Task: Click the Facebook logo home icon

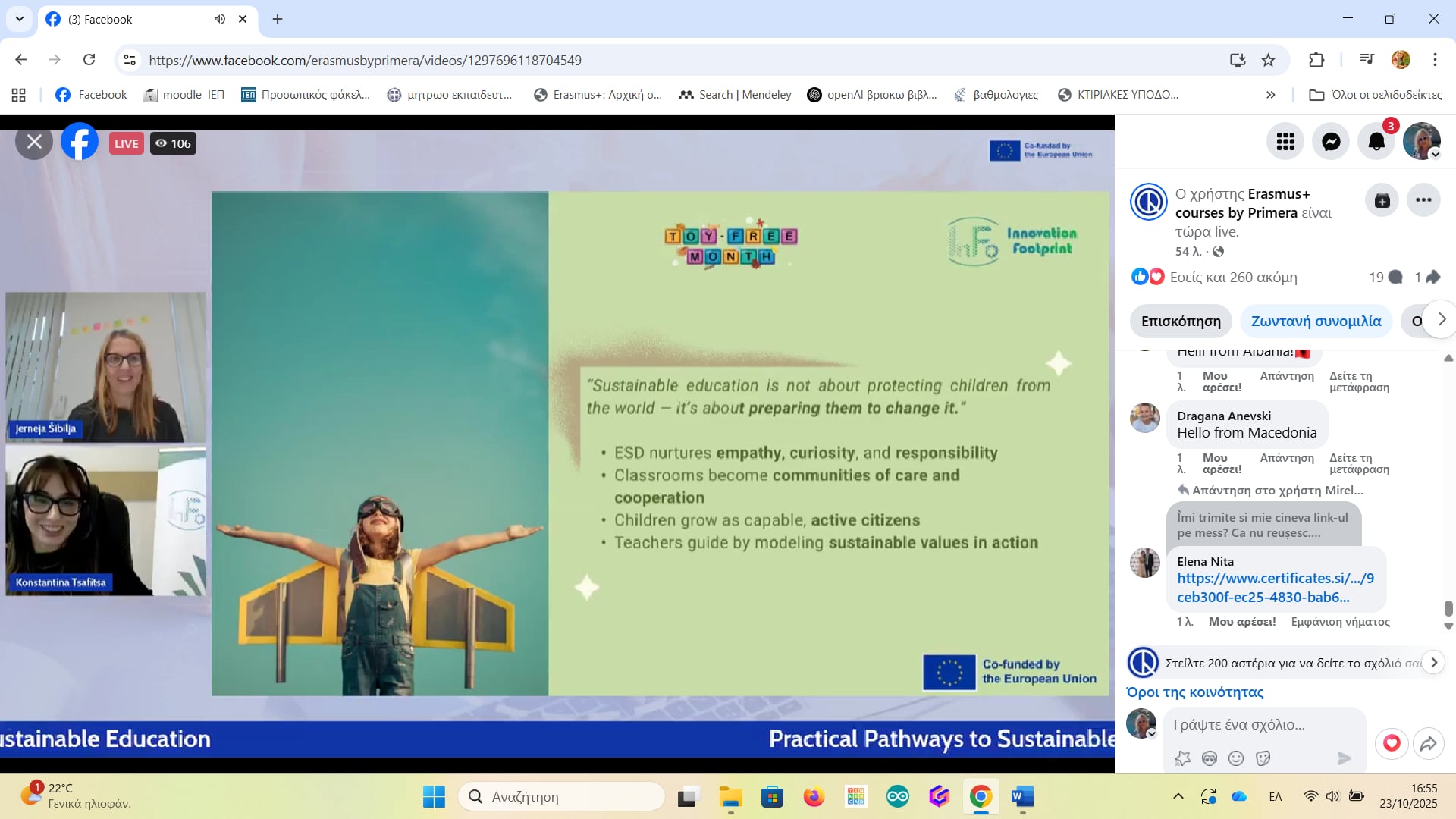Action: (x=80, y=142)
